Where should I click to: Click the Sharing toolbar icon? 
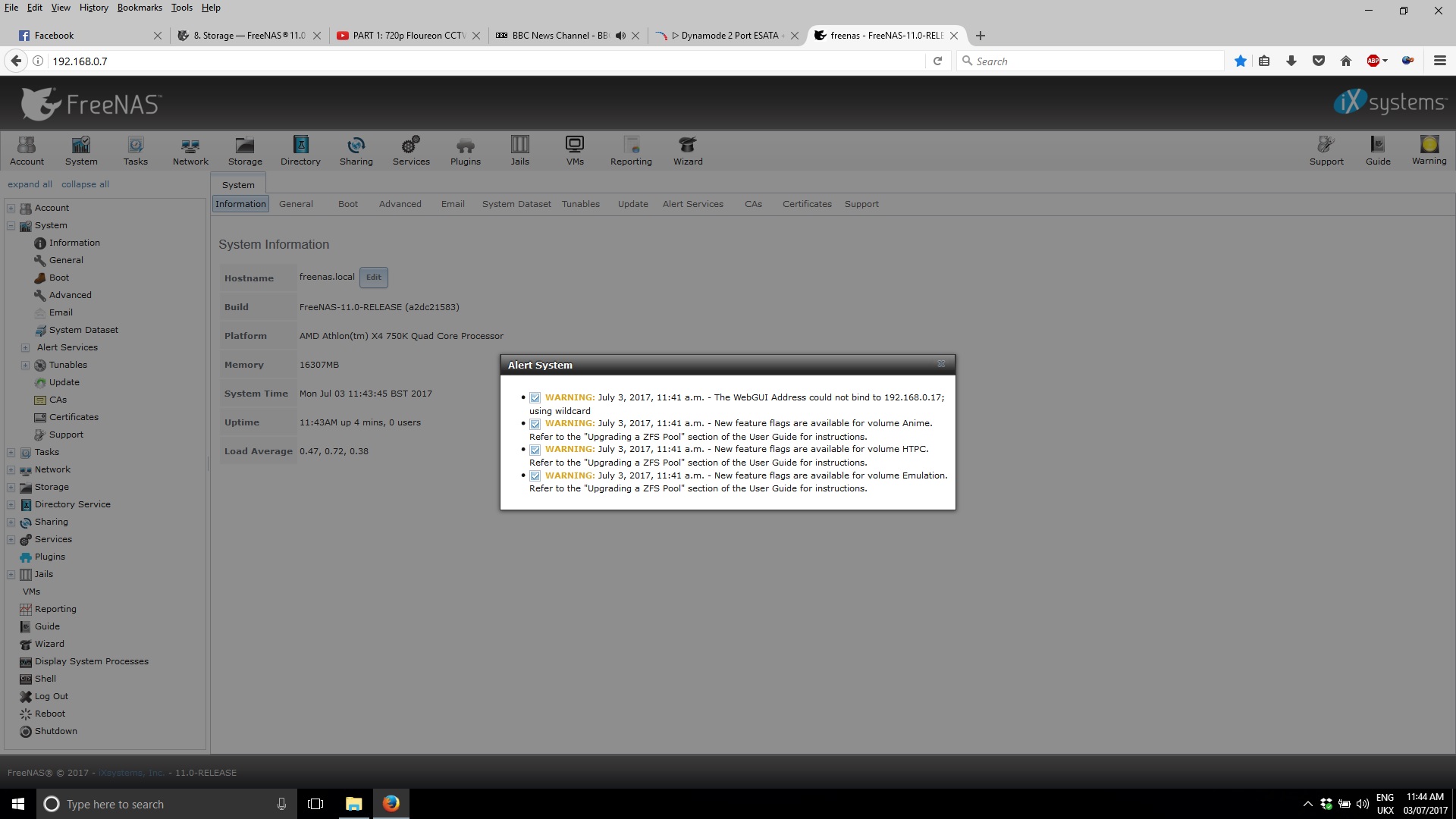coord(356,149)
